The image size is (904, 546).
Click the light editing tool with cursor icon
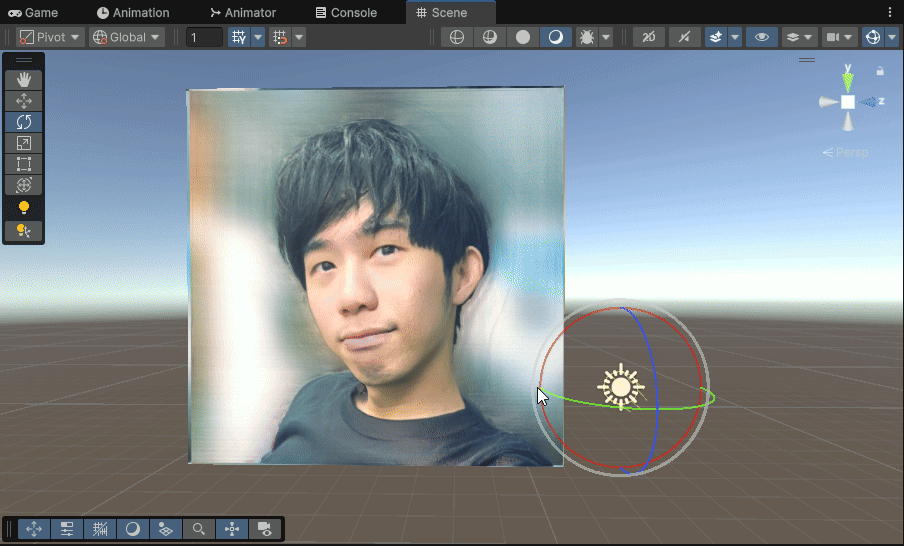pyautogui.click(x=24, y=231)
